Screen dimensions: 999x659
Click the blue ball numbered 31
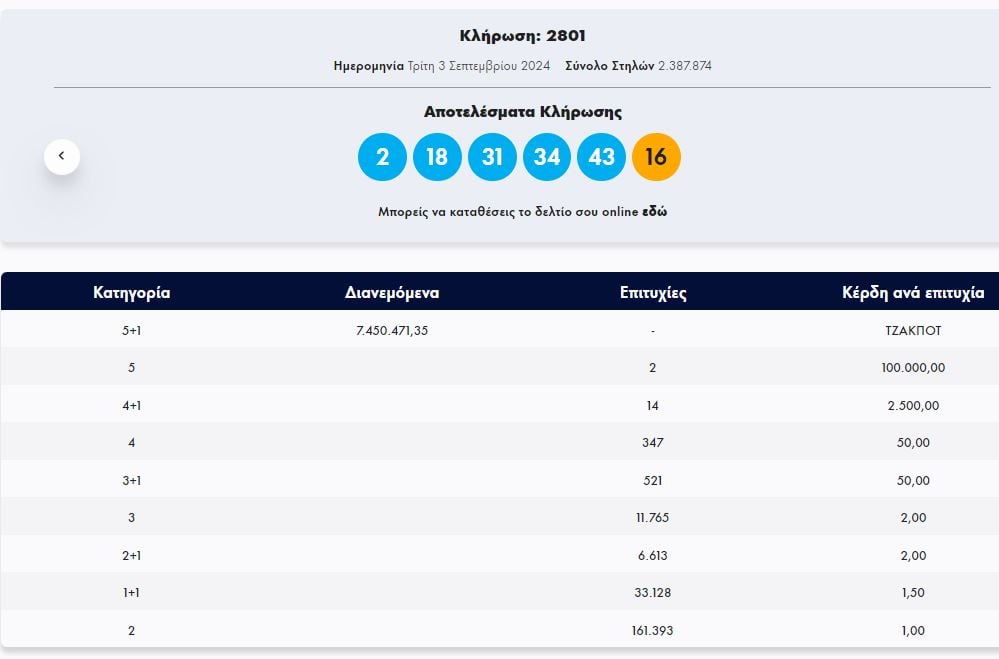click(x=492, y=157)
